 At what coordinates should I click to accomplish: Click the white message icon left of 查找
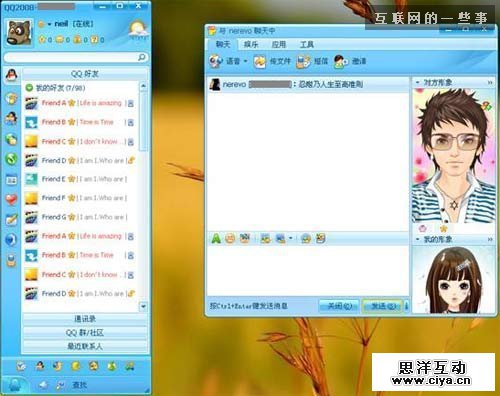tap(44, 385)
